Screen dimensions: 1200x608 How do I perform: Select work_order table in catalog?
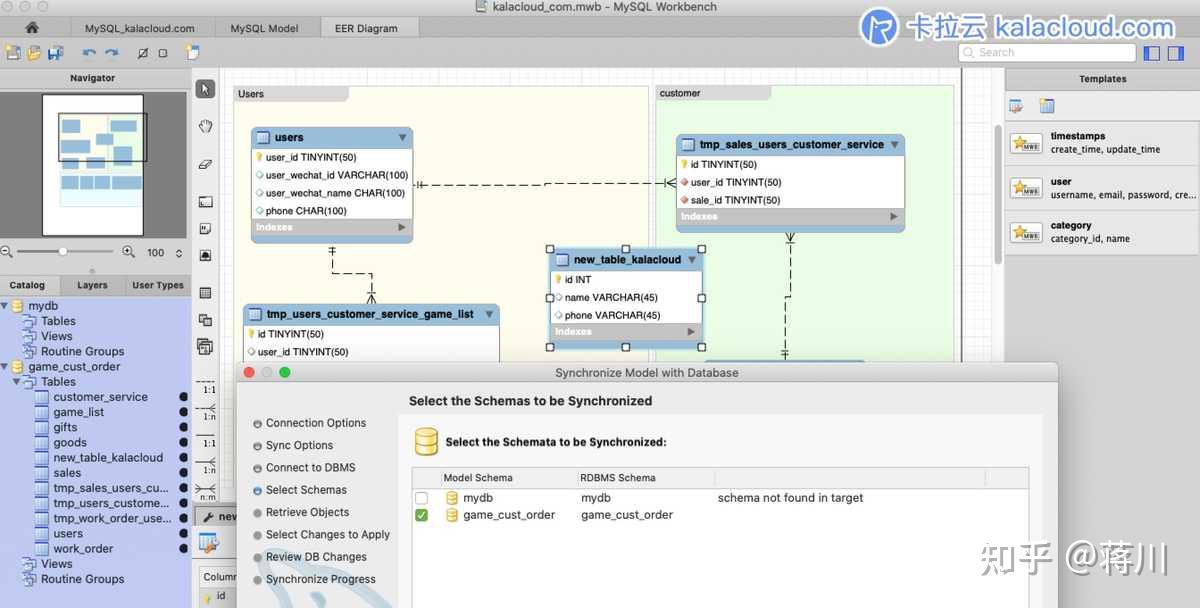83,549
